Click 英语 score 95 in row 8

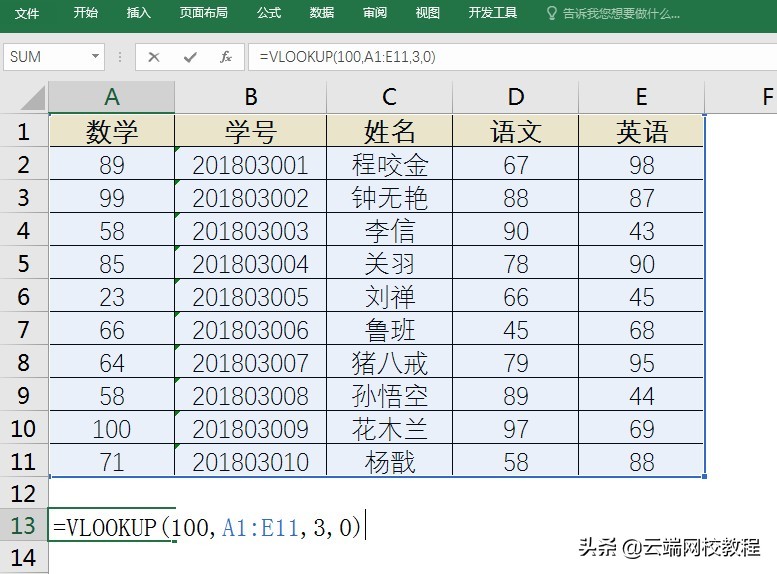641,362
